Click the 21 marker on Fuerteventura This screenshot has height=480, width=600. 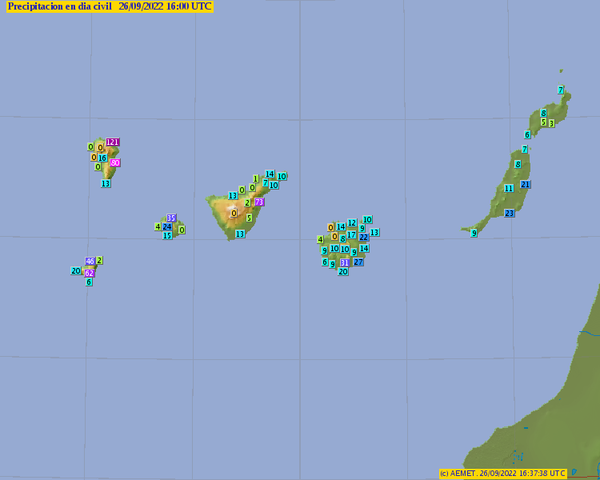(526, 185)
